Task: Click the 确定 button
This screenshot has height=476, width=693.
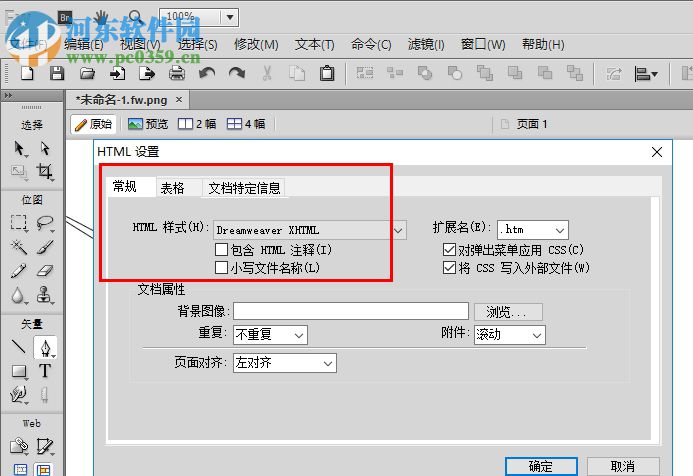Action: click(541, 466)
